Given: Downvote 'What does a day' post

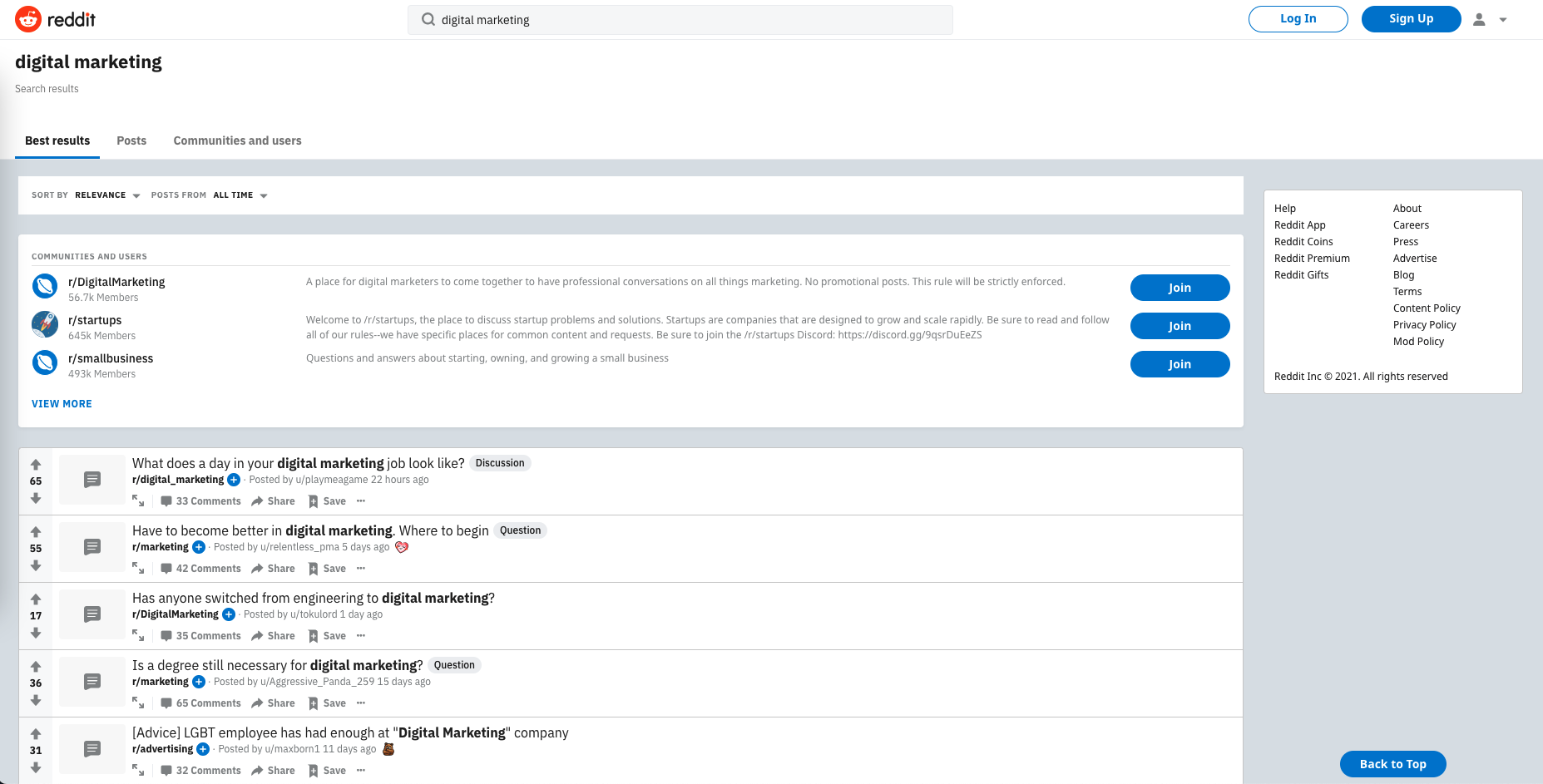Looking at the screenshot, I should [36, 498].
